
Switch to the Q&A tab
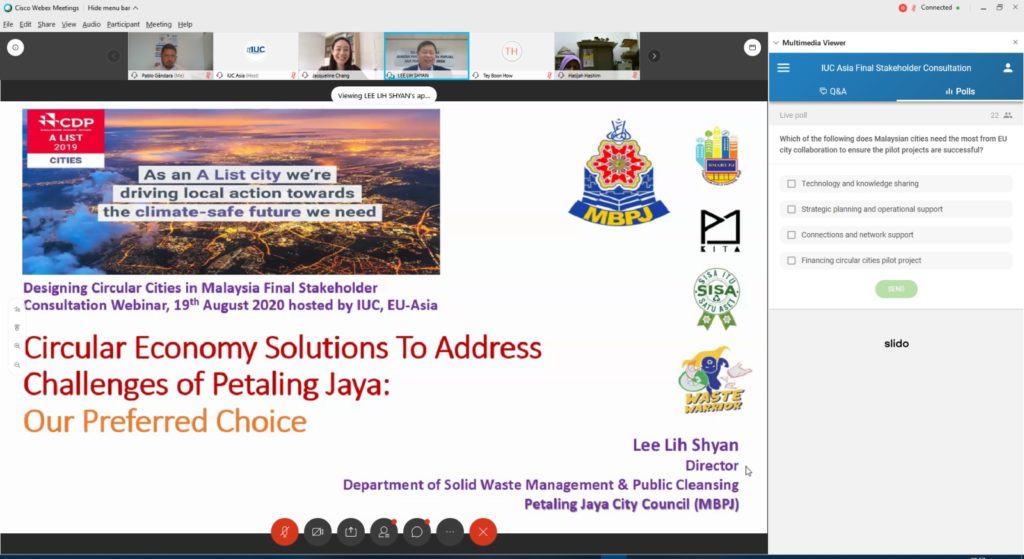point(832,91)
